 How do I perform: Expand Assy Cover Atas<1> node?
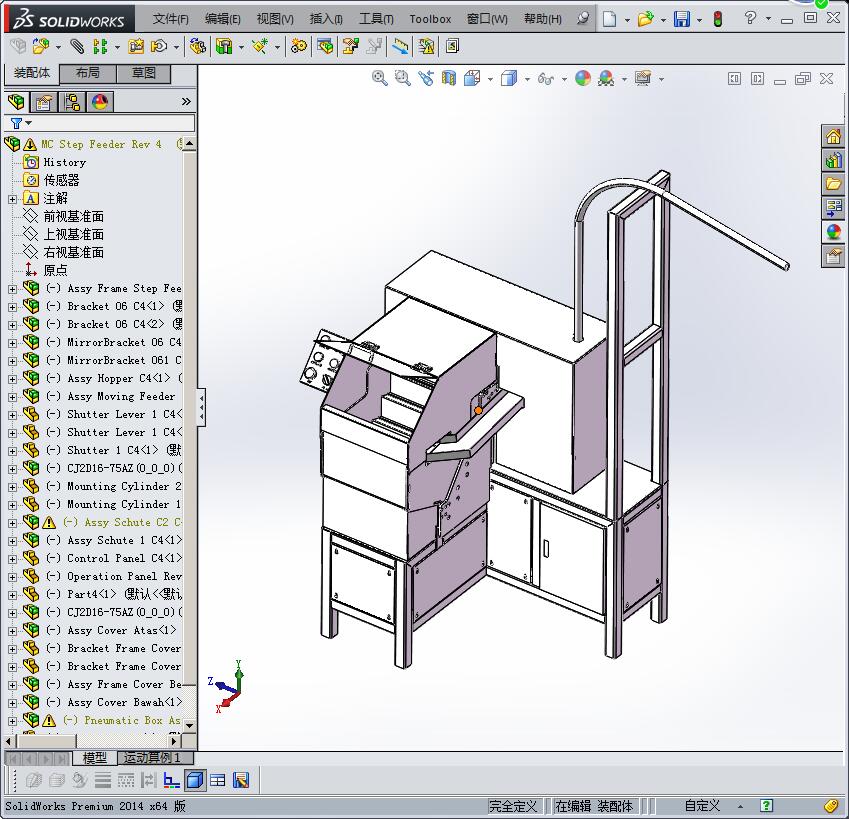tap(12, 631)
